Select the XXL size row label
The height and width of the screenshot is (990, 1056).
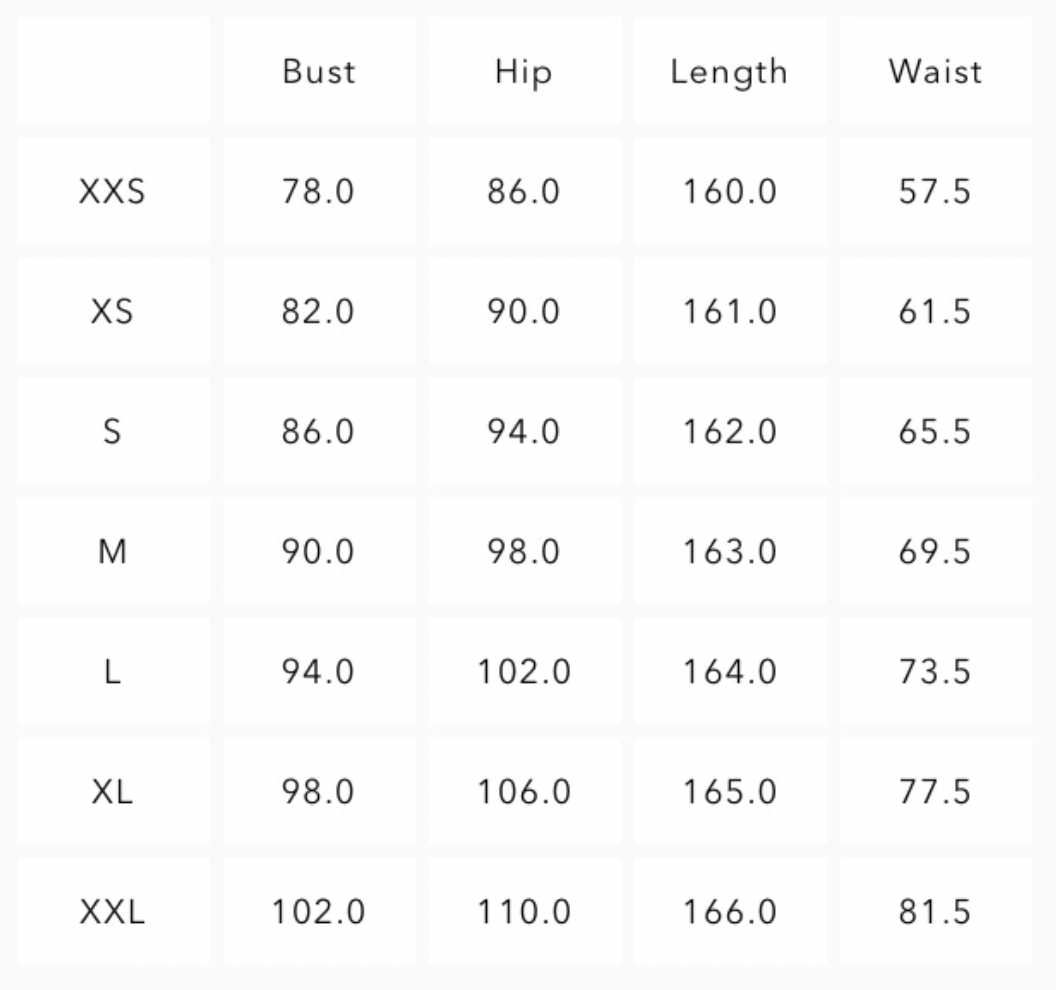pyautogui.click(x=112, y=912)
